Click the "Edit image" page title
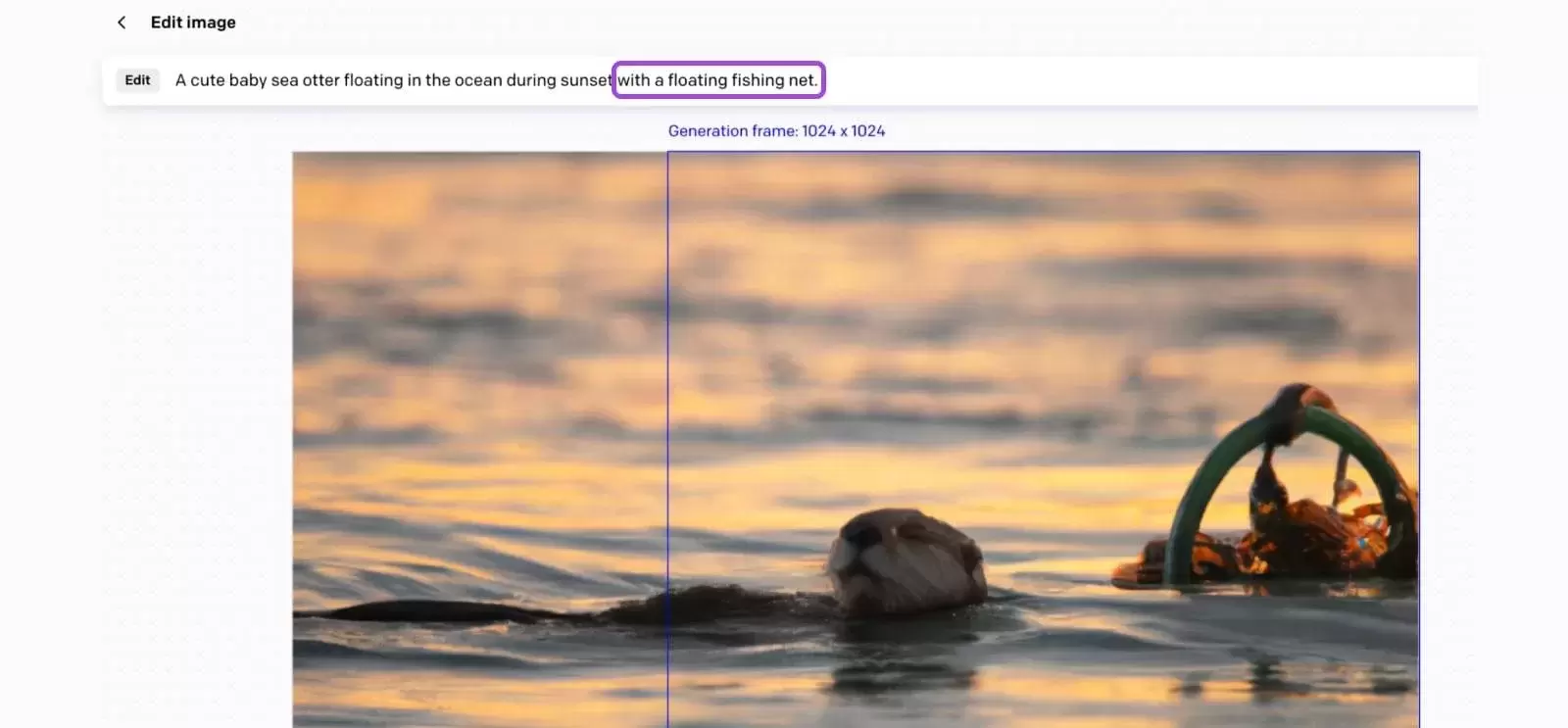Screen dimensions: 1568x728 coord(193,23)
